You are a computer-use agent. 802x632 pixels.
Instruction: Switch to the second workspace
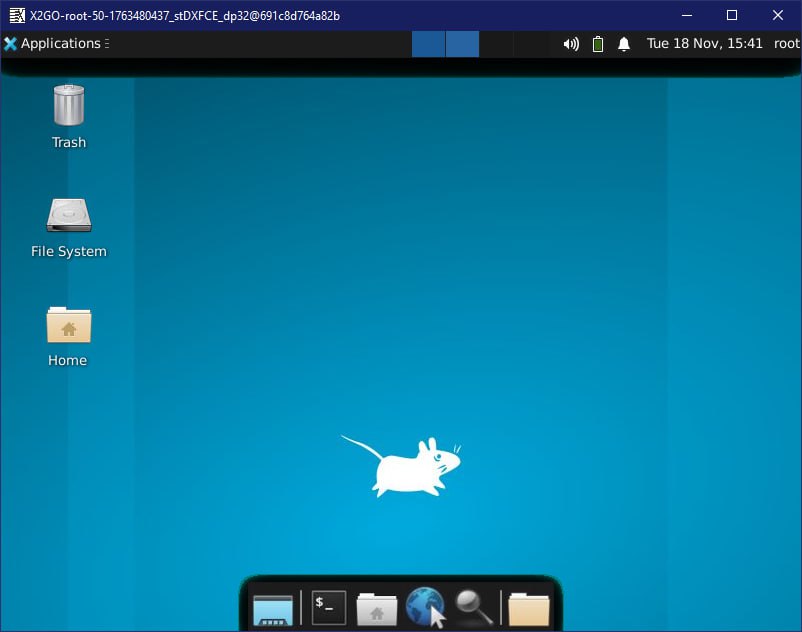click(x=462, y=44)
